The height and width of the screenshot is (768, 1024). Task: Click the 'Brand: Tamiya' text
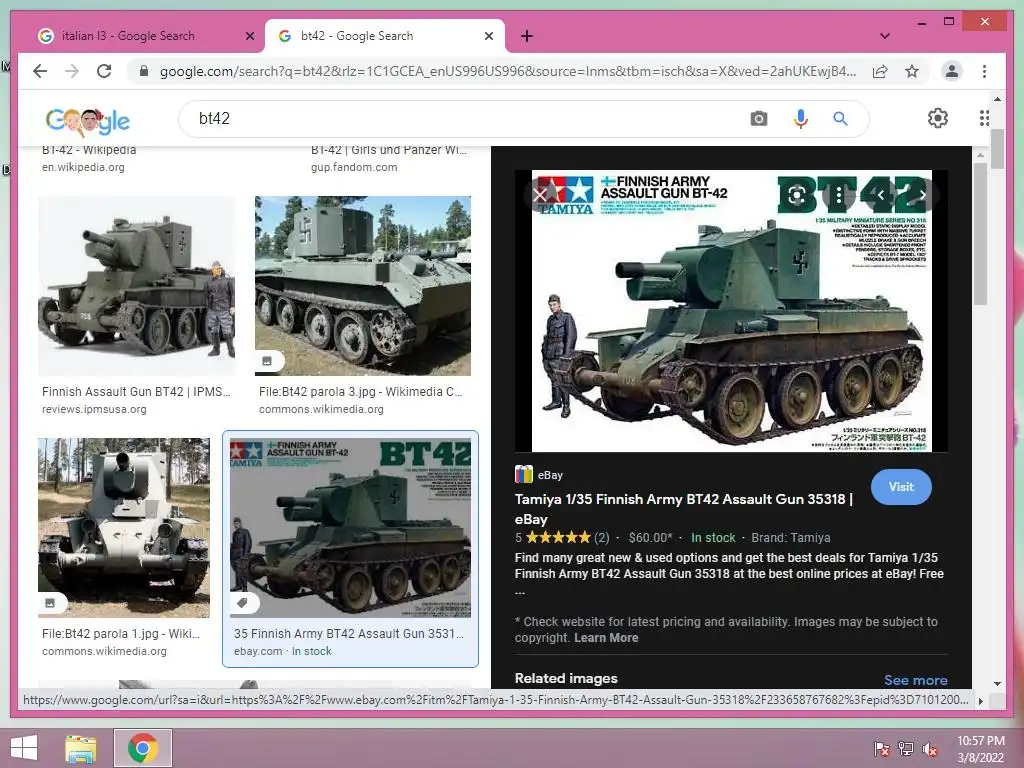[791, 537]
